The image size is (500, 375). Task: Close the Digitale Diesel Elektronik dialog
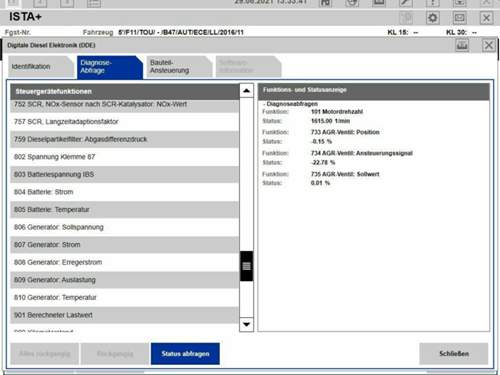click(489, 45)
